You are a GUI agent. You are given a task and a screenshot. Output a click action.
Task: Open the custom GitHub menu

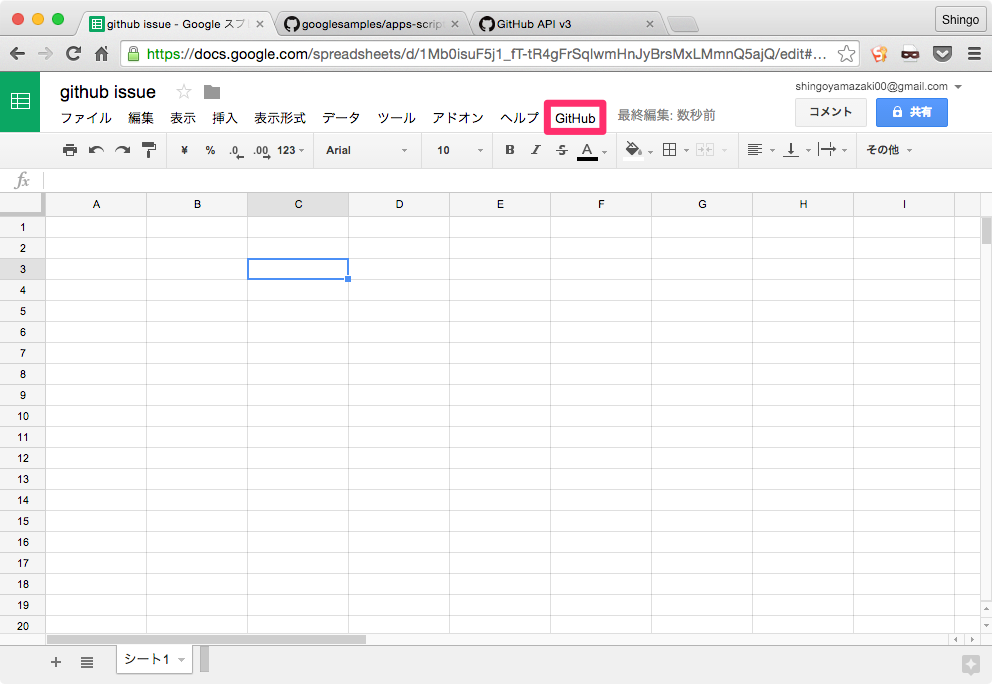point(575,116)
